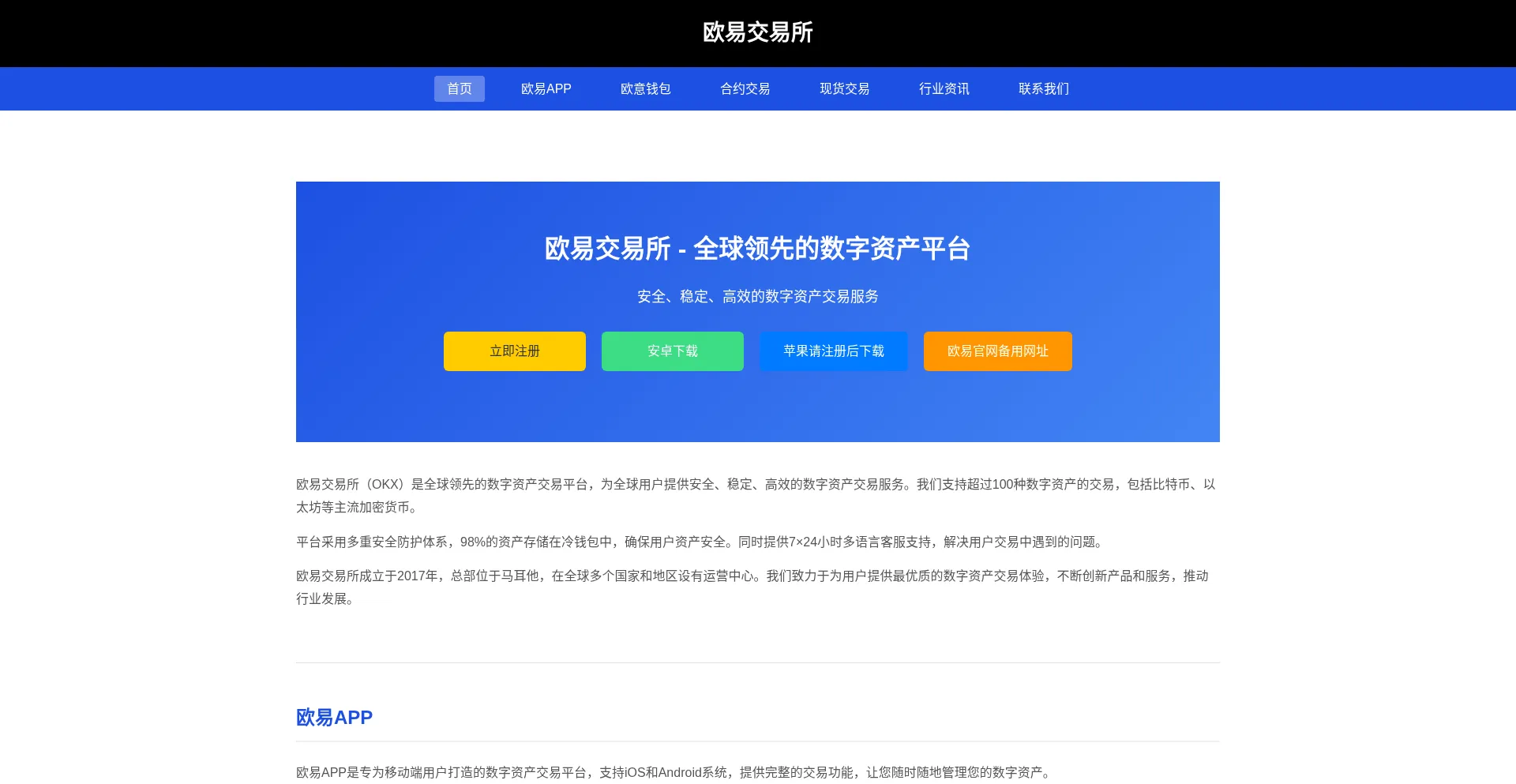The image size is (1516, 784).
Task: Click the green 安卓下载 button
Action: (x=673, y=351)
